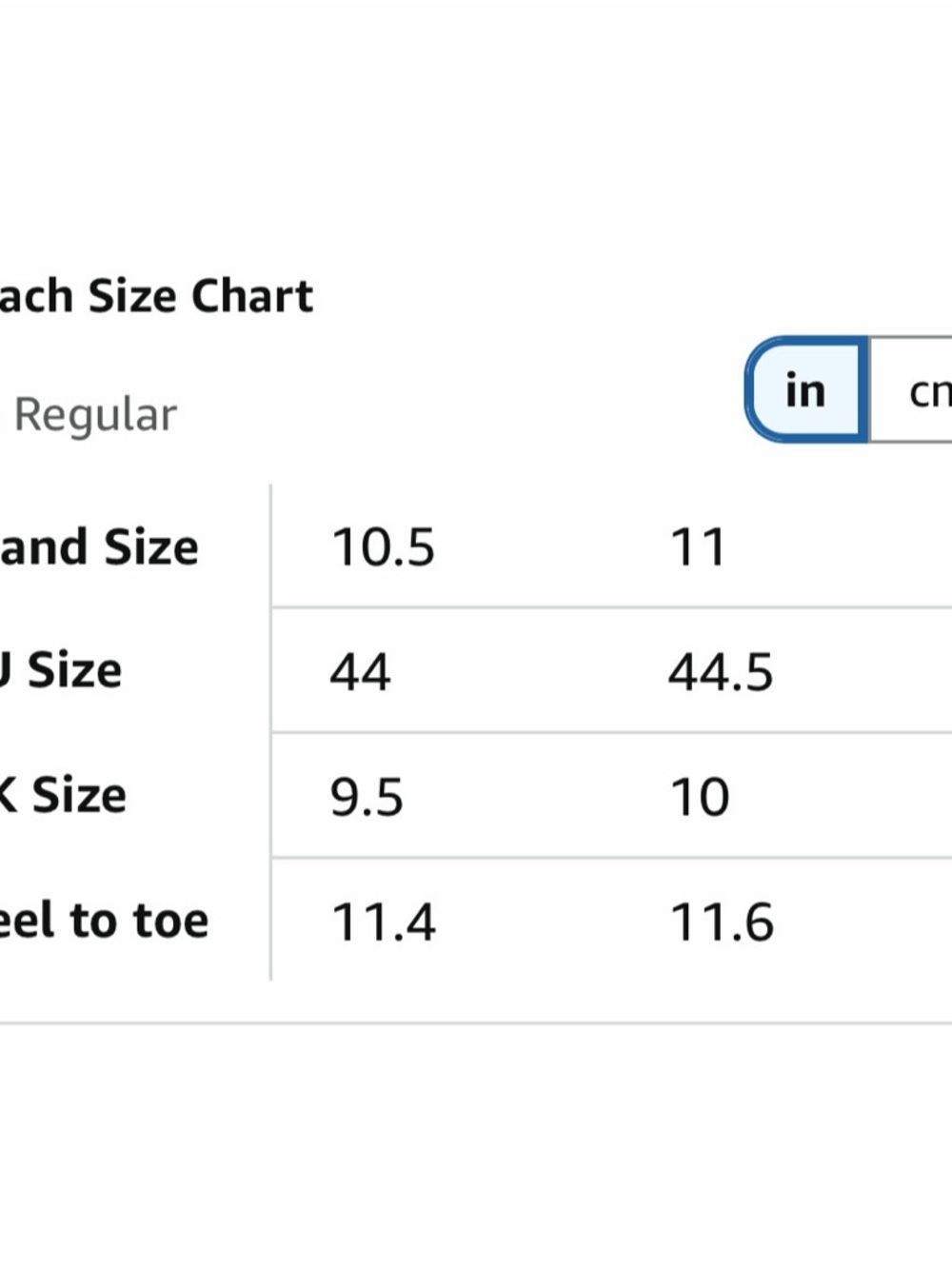Image resolution: width=952 pixels, height=1269 pixels.
Task: Click the EU Size row header
Action: [62, 671]
